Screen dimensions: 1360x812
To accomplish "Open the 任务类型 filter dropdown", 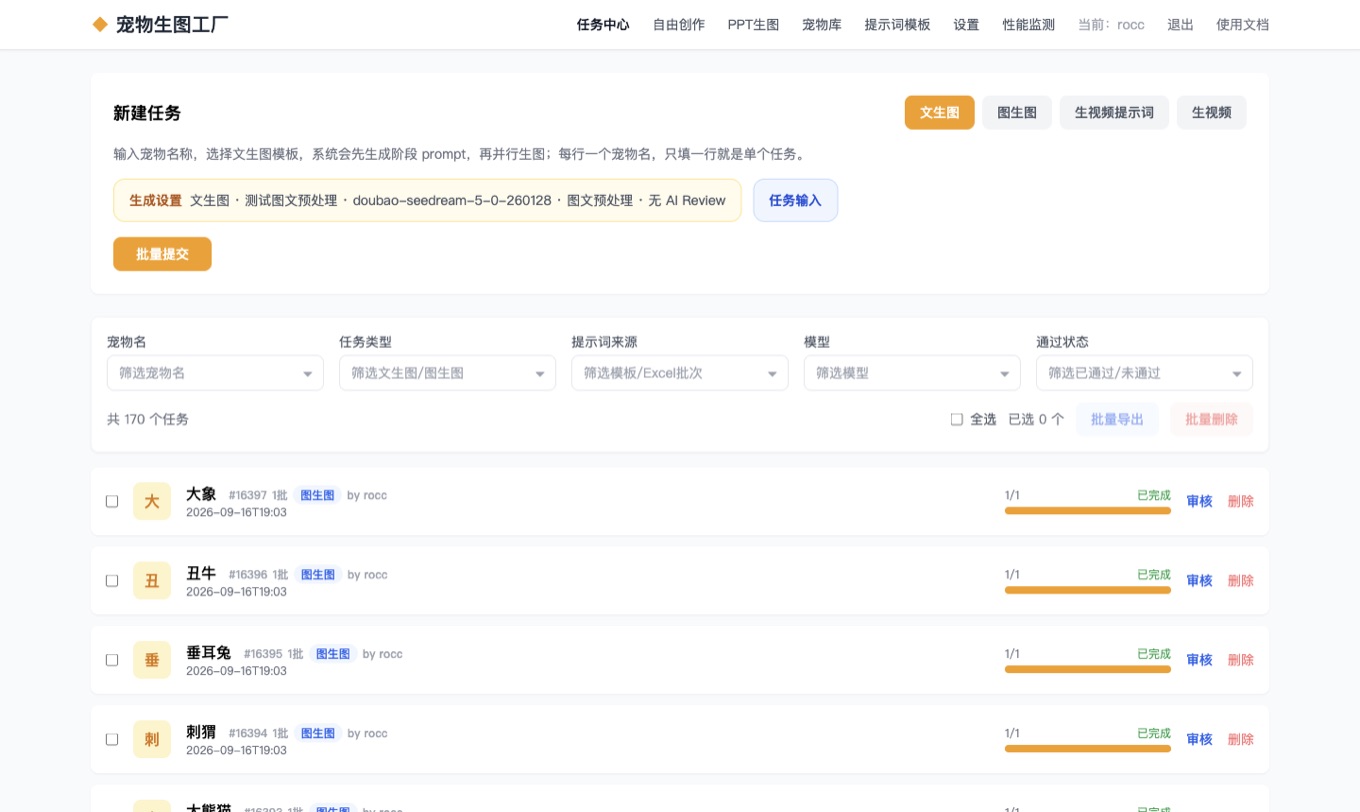I will click(447, 373).
